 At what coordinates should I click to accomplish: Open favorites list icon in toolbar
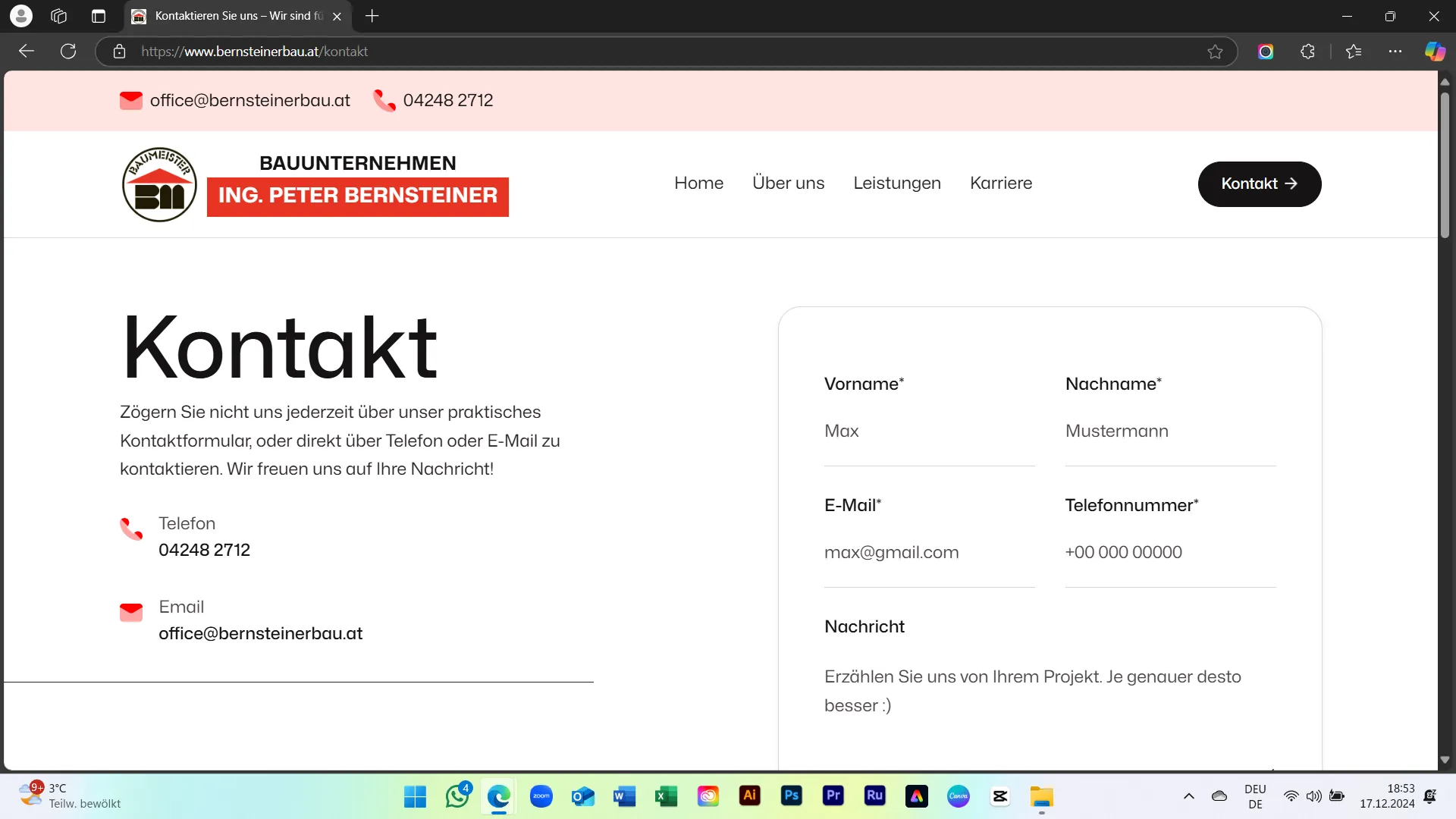pyautogui.click(x=1354, y=52)
